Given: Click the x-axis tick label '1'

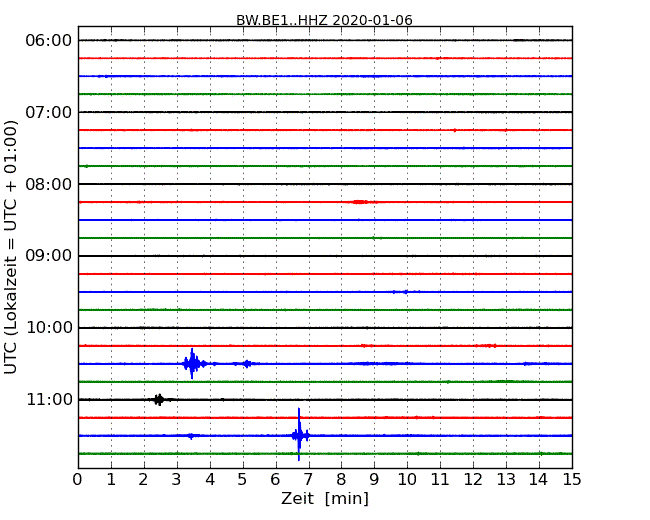Looking at the screenshot, I should 111,480.
